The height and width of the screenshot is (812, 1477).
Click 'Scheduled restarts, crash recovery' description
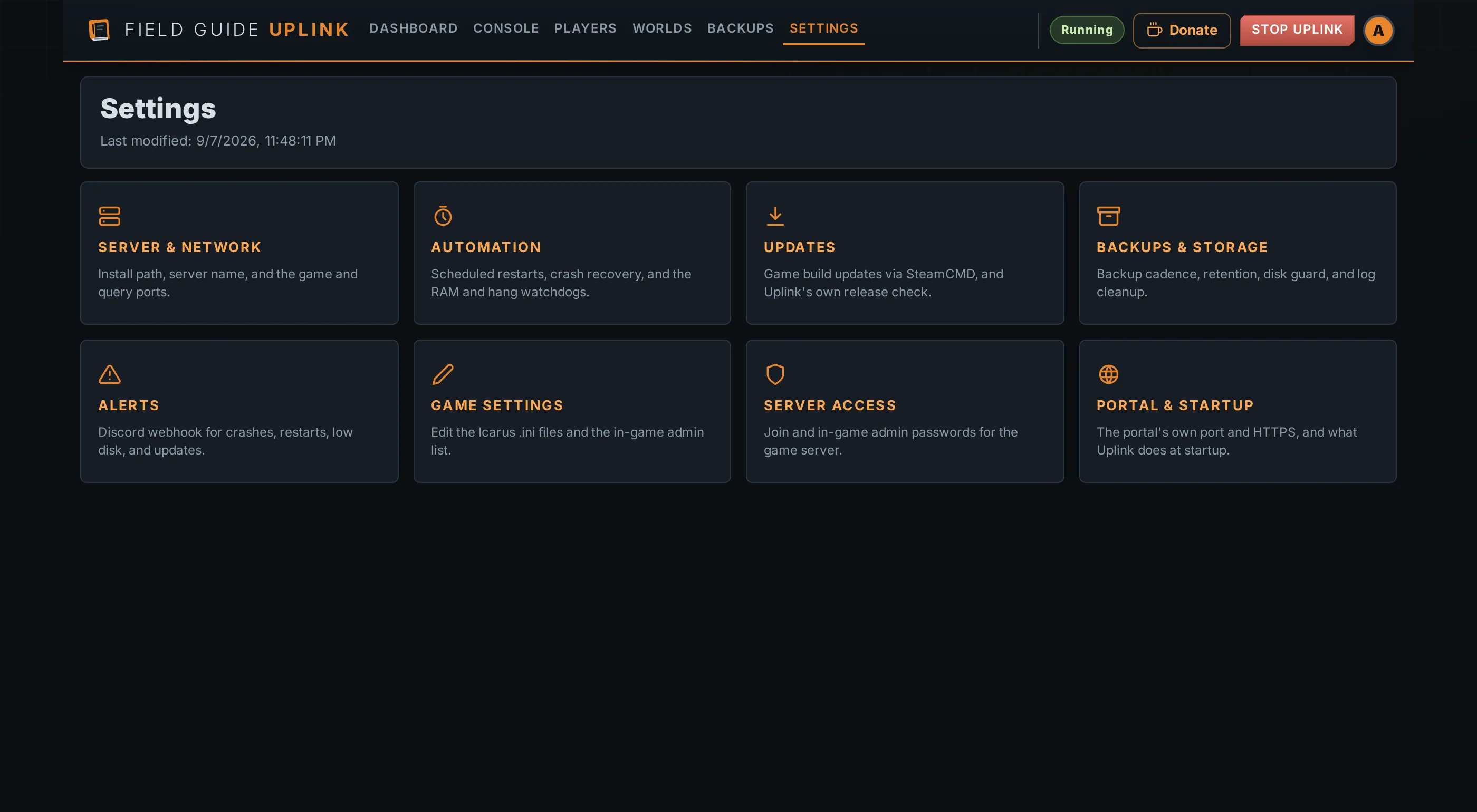(561, 283)
